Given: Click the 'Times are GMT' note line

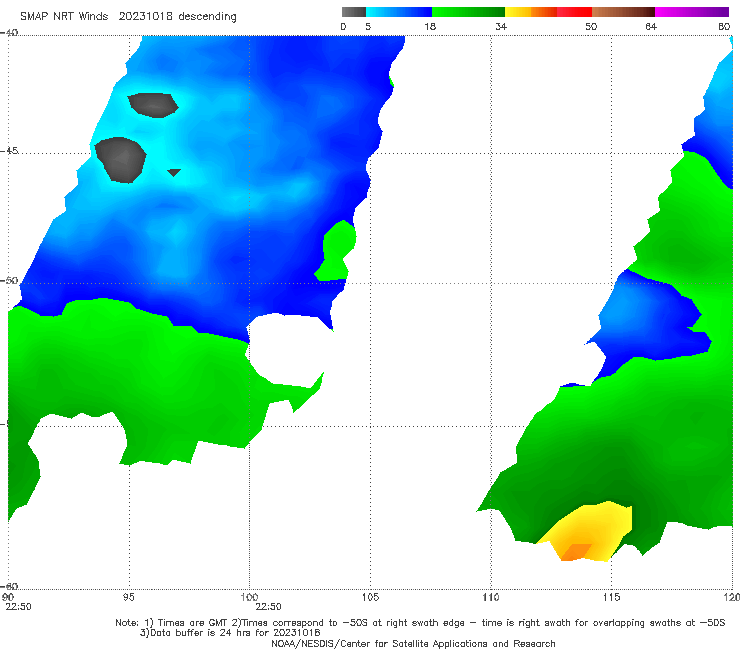Looking at the screenshot, I should (420, 623).
